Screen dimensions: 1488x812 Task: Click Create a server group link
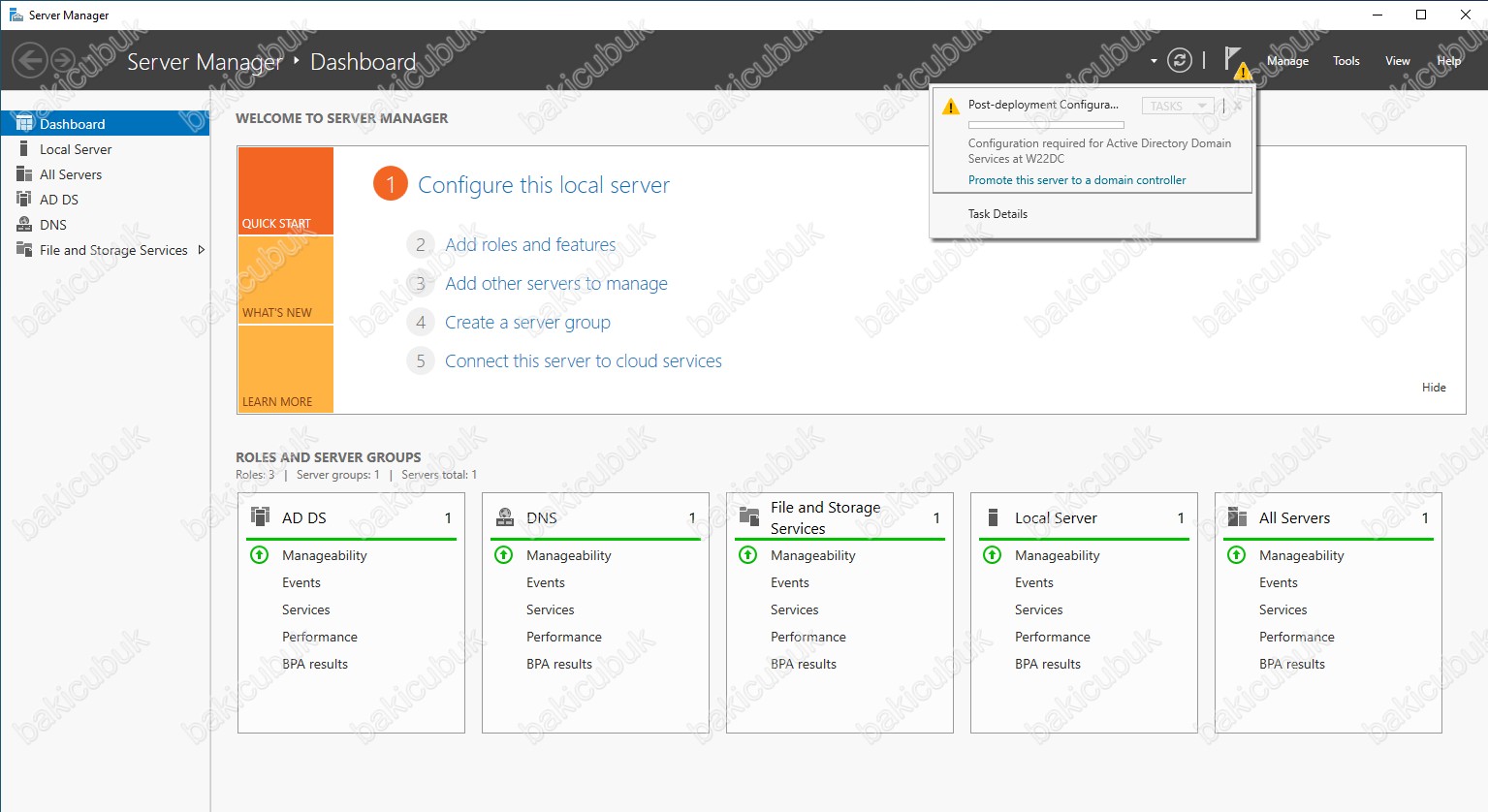pyautogui.click(x=527, y=323)
